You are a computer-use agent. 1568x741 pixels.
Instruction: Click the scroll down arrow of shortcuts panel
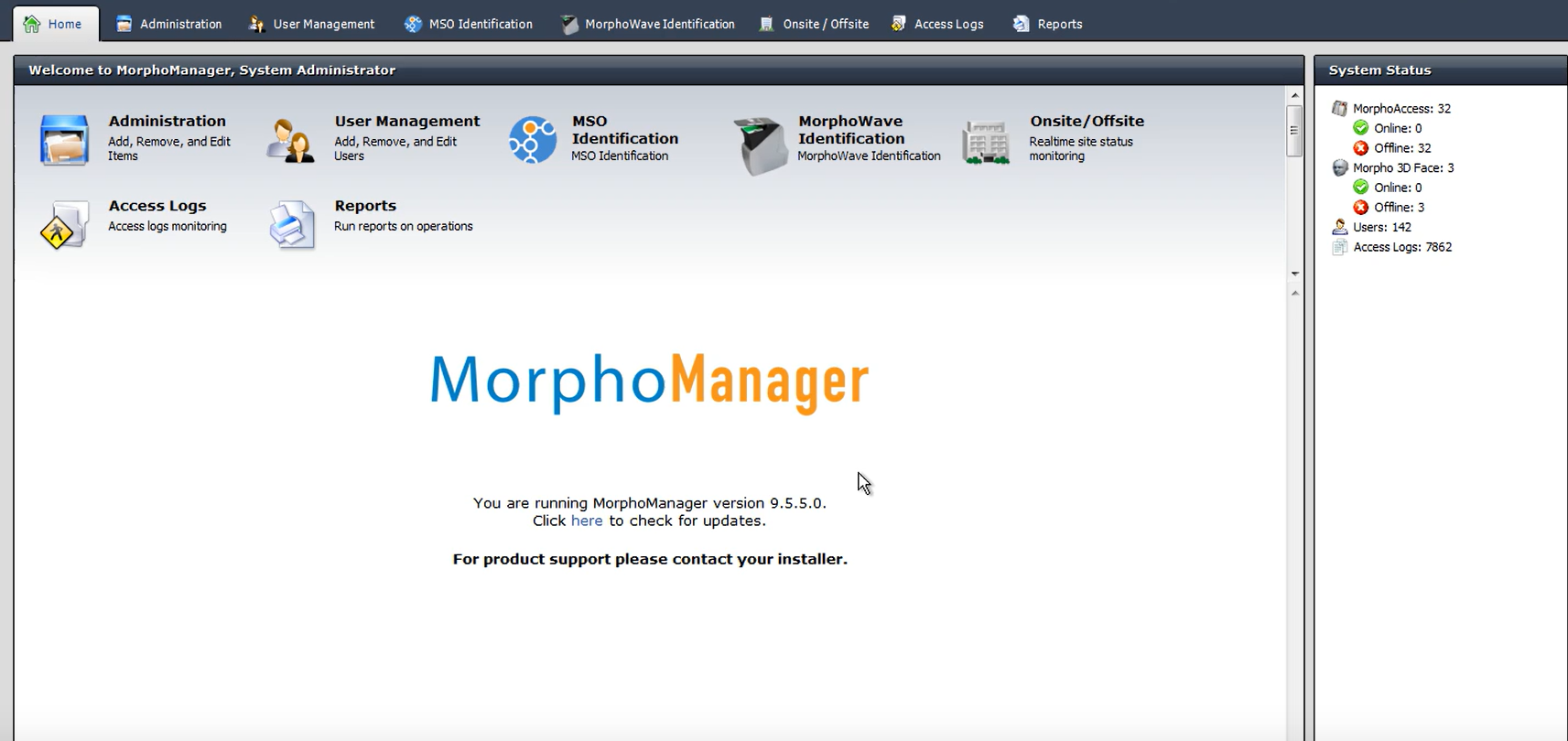[x=1294, y=274]
